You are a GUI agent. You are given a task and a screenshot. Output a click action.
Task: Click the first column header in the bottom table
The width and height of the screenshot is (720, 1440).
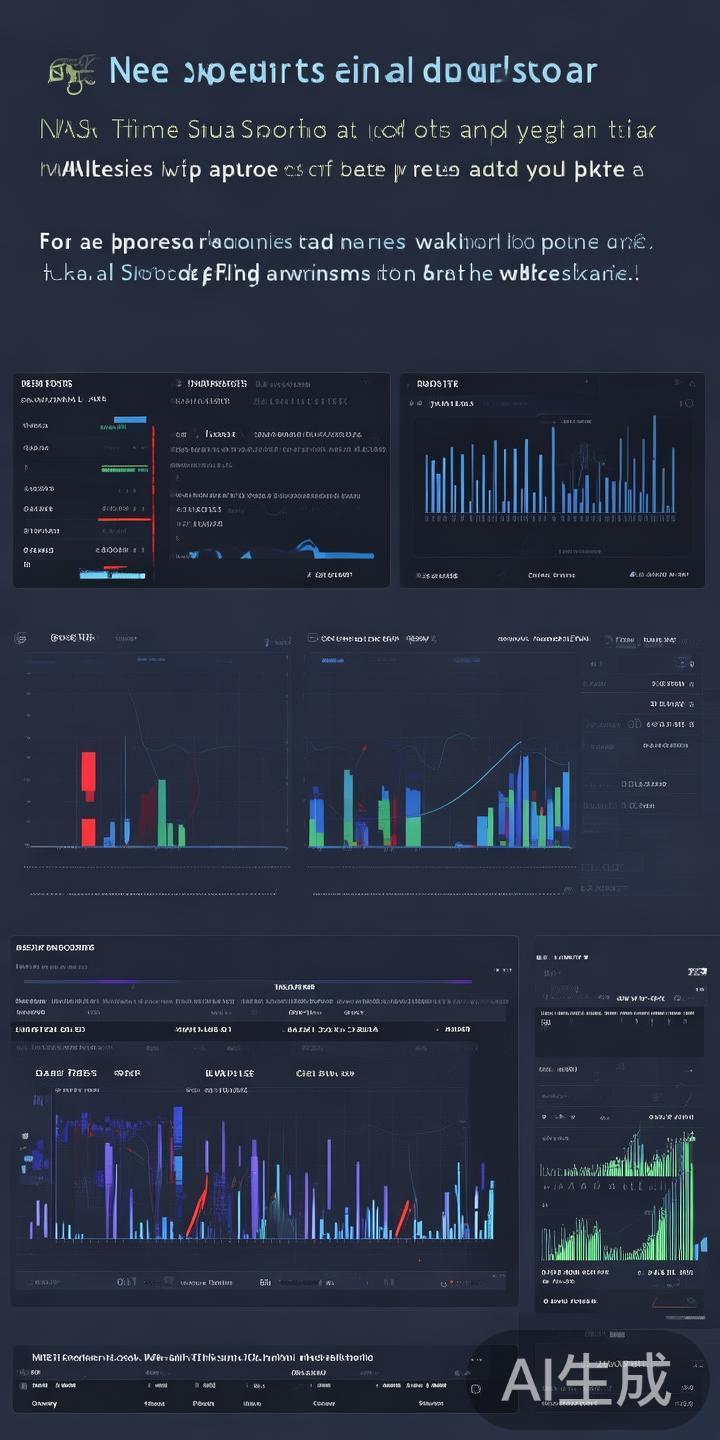44,1403
